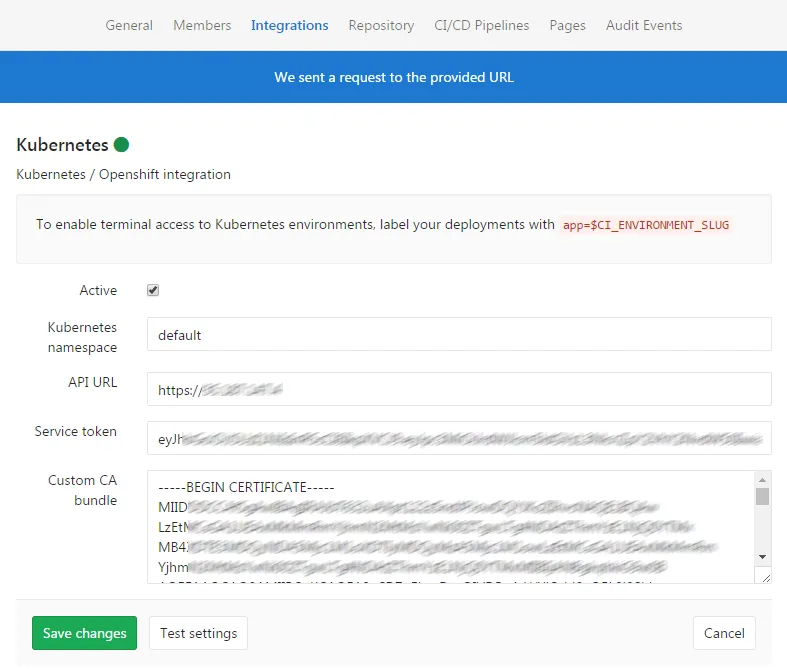Click the CA bundle scrollbar down arrow
This screenshot has height=669, width=787.
pos(762,557)
